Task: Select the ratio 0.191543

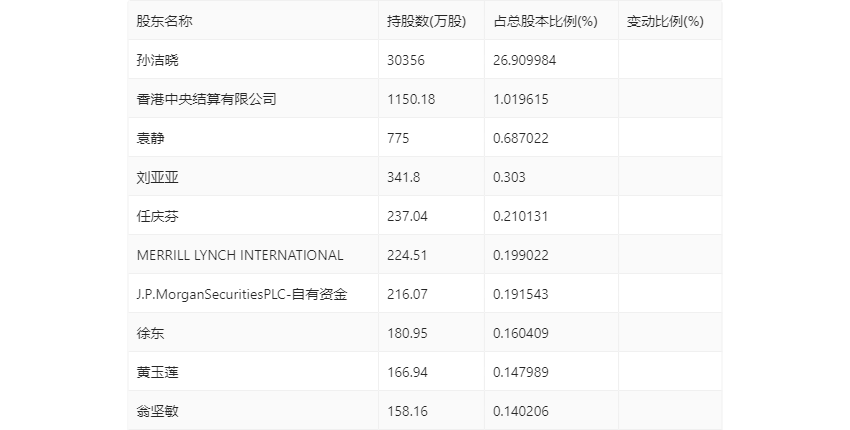Action: (x=521, y=294)
